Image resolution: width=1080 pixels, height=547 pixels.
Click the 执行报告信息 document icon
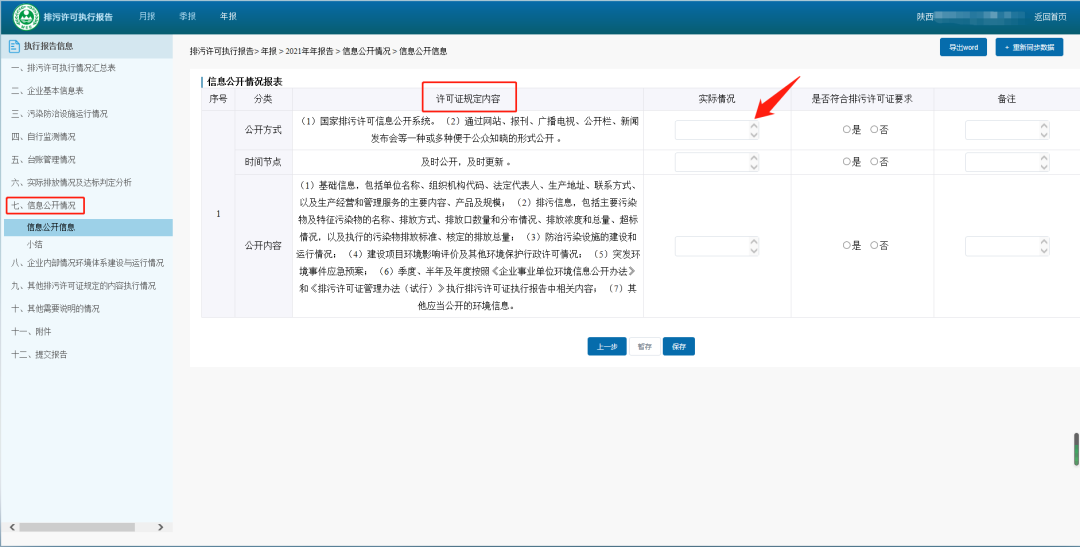[14, 46]
